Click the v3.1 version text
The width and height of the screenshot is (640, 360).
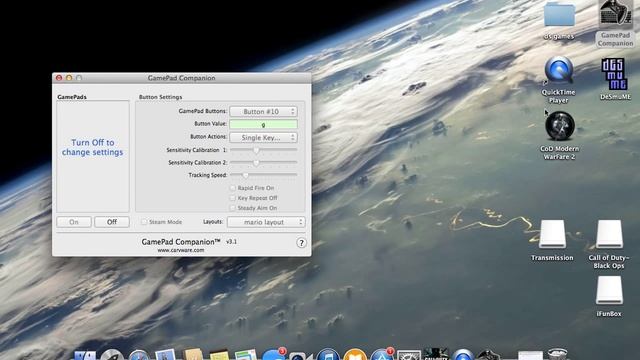[x=231, y=242]
